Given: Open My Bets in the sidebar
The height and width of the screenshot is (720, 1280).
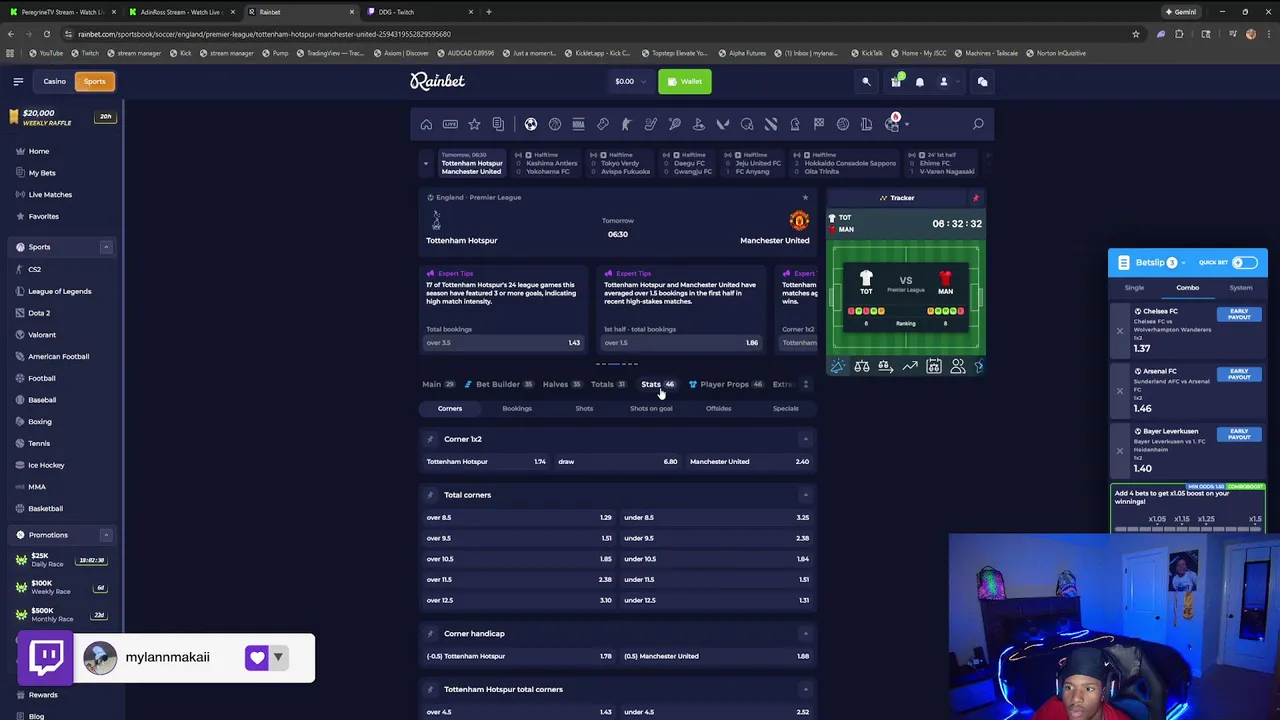Looking at the screenshot, I should [x=42, y=173].
